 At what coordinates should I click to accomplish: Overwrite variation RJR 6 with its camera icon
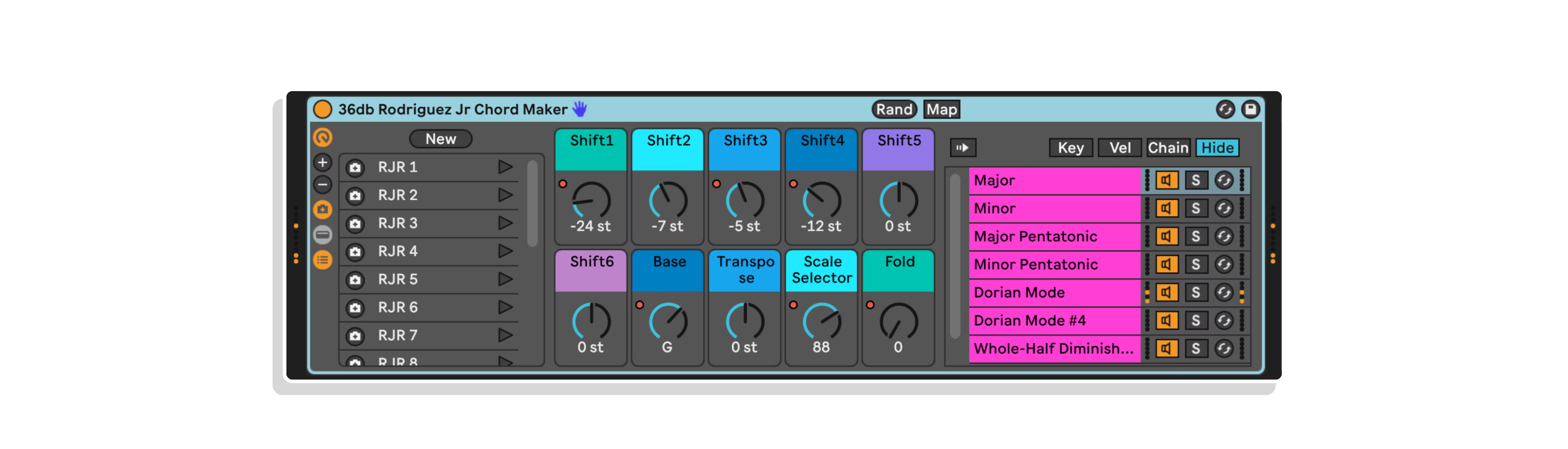click(x=355, y=307)
